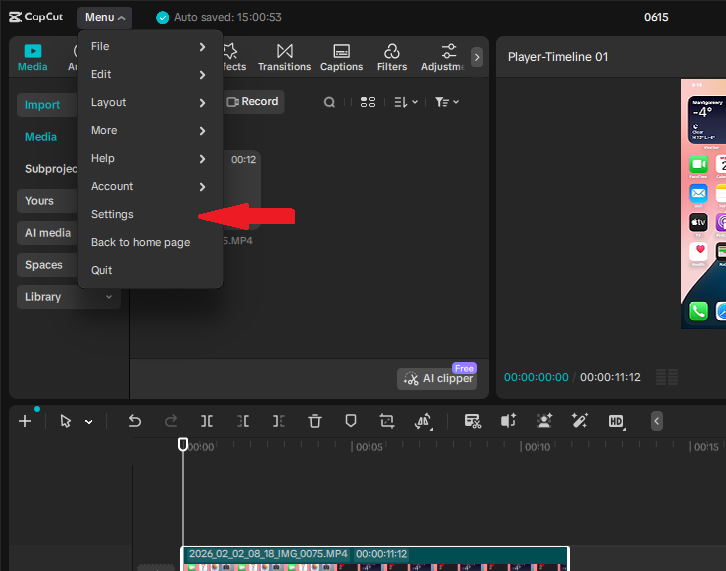The height and width of the screenshot is (571, 726).
Task: Open the transcript-based editing tool
Action: (x=473, y=421)
